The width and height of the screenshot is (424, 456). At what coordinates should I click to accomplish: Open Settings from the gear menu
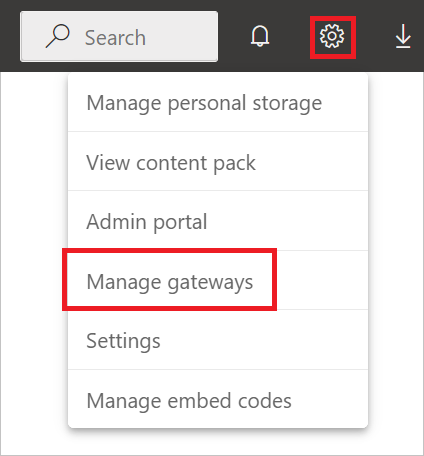point(218,340)
